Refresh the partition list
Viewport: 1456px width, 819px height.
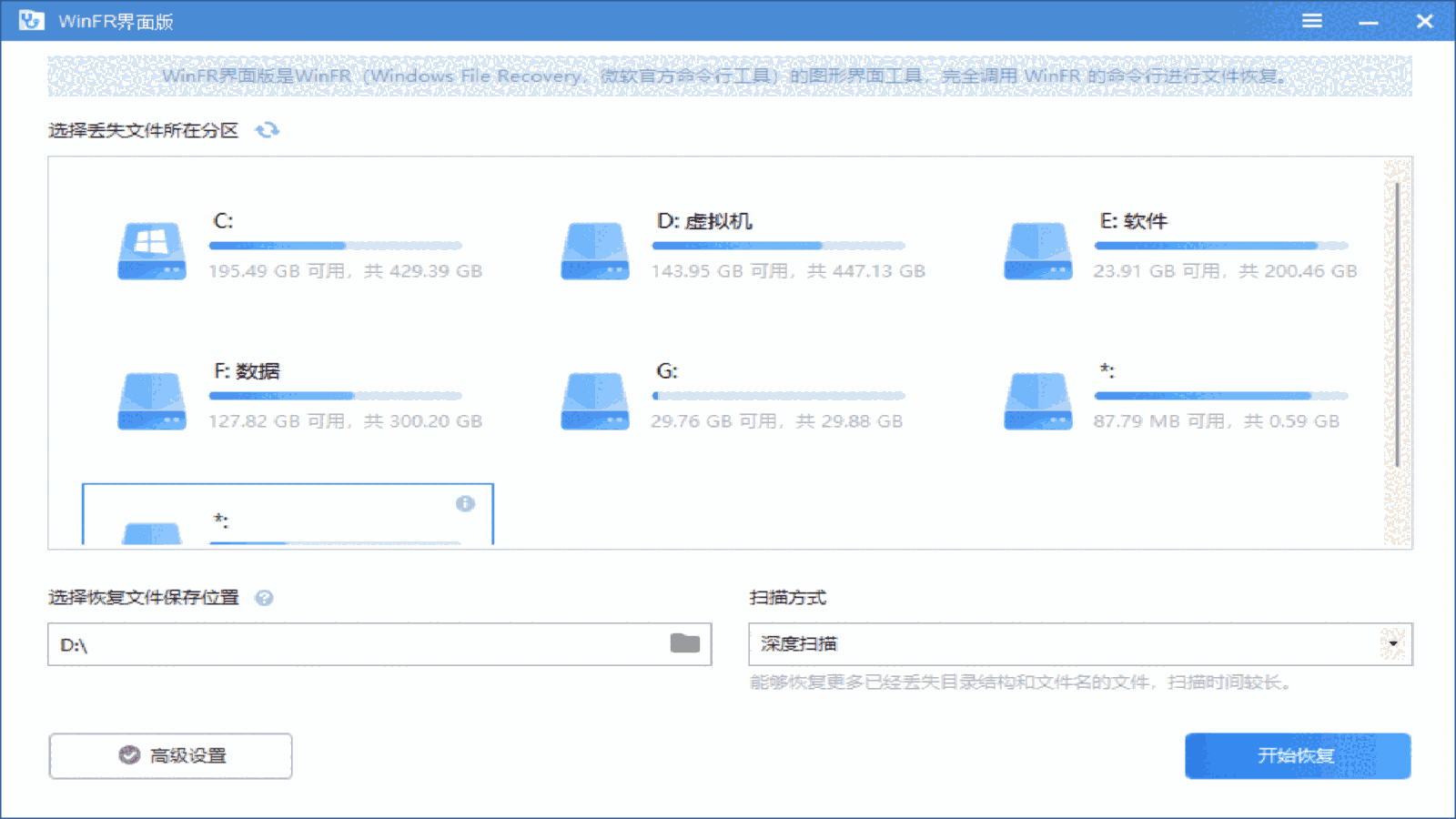(x=265, y=130)
